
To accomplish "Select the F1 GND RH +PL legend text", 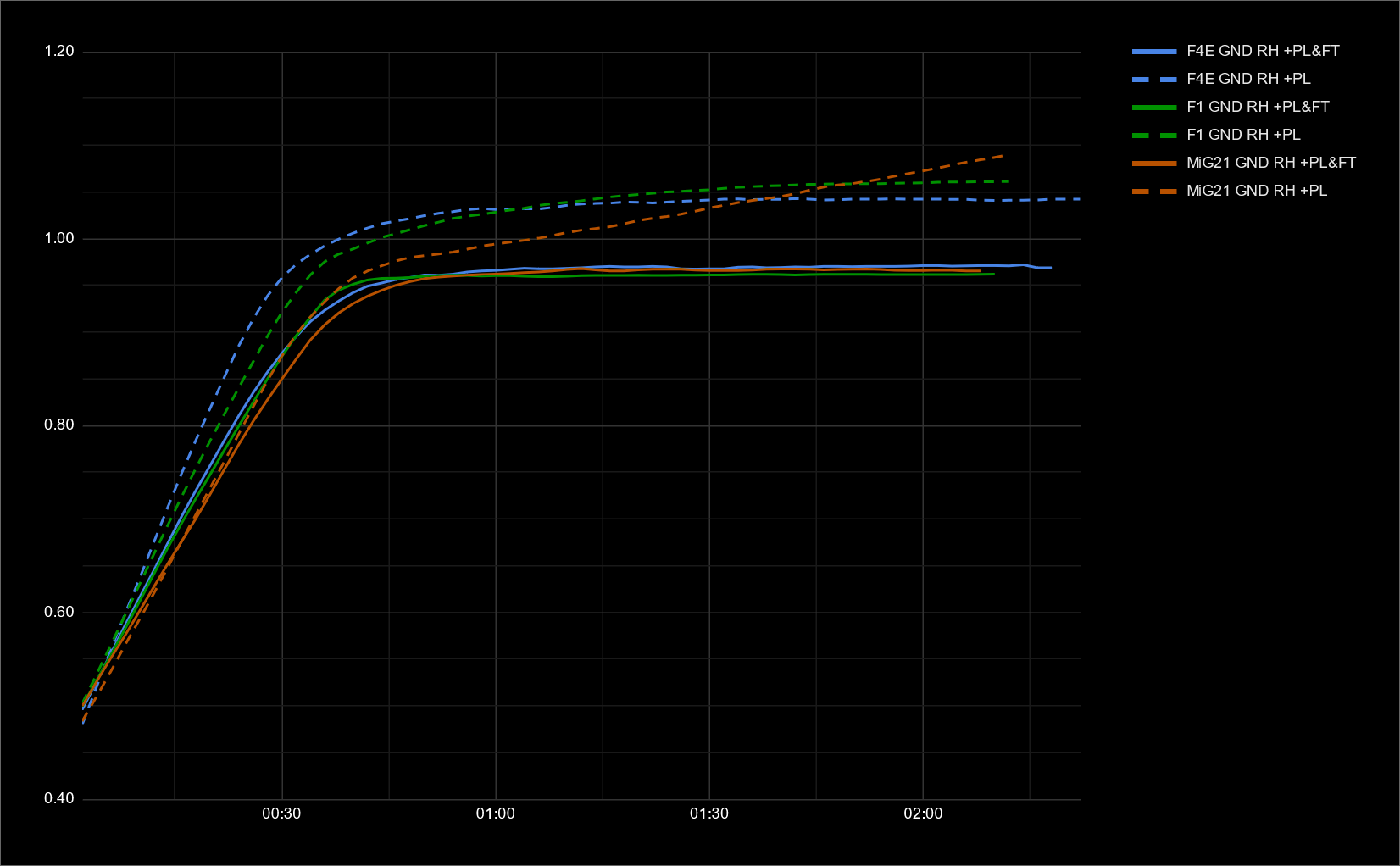I will coord(1242,135).
